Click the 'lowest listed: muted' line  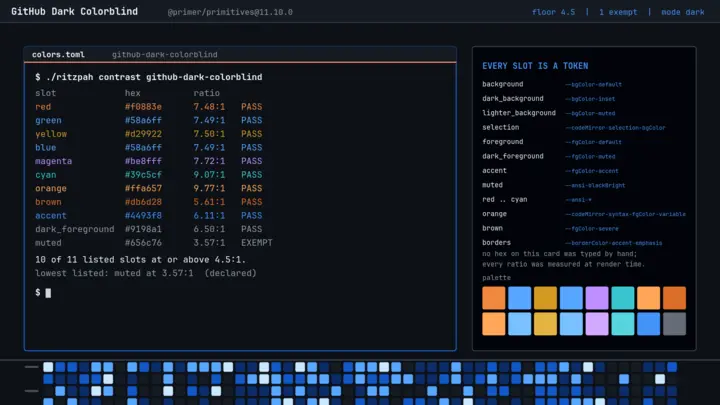click(x=146, y=273)
